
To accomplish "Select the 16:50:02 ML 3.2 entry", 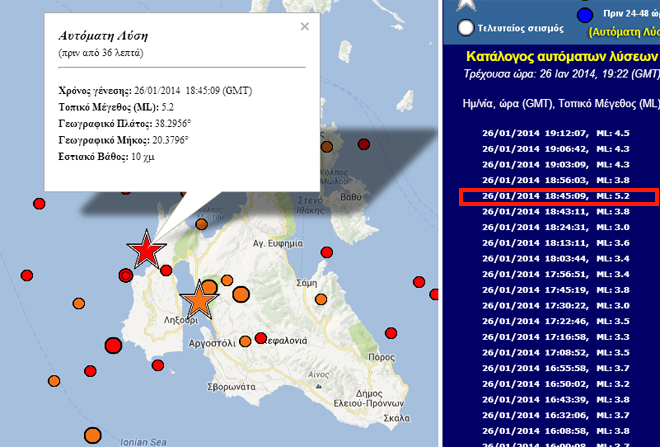I will (558, 383).
